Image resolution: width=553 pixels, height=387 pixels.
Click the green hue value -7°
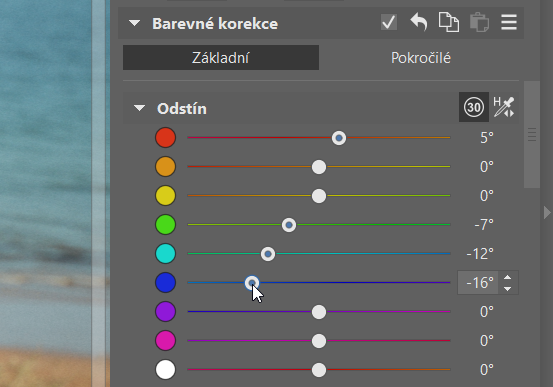pyautogui.click(x=484, y=225)
